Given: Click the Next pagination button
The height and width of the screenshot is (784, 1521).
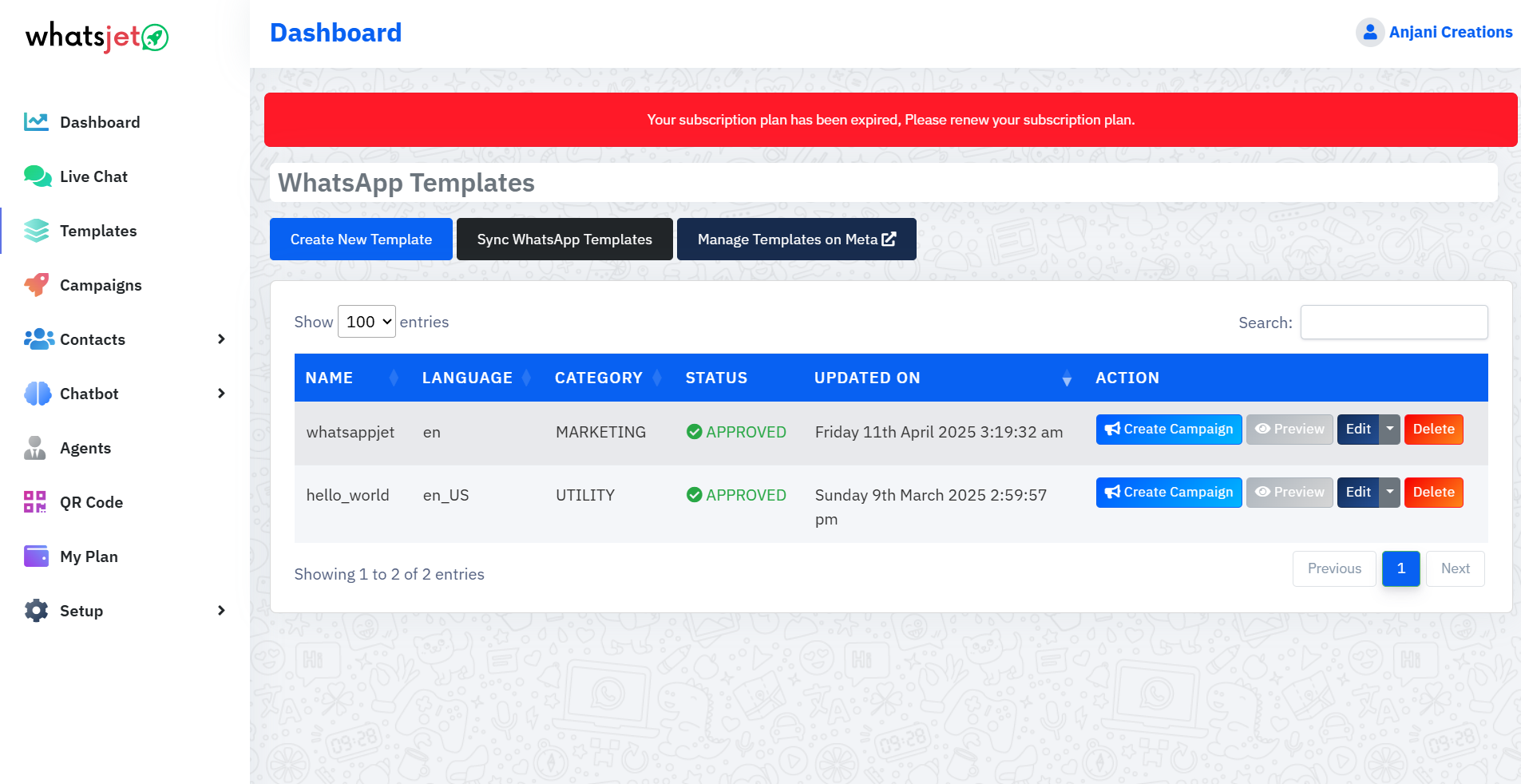Looking at the screenshot, I should click(x=1456, y=568).
